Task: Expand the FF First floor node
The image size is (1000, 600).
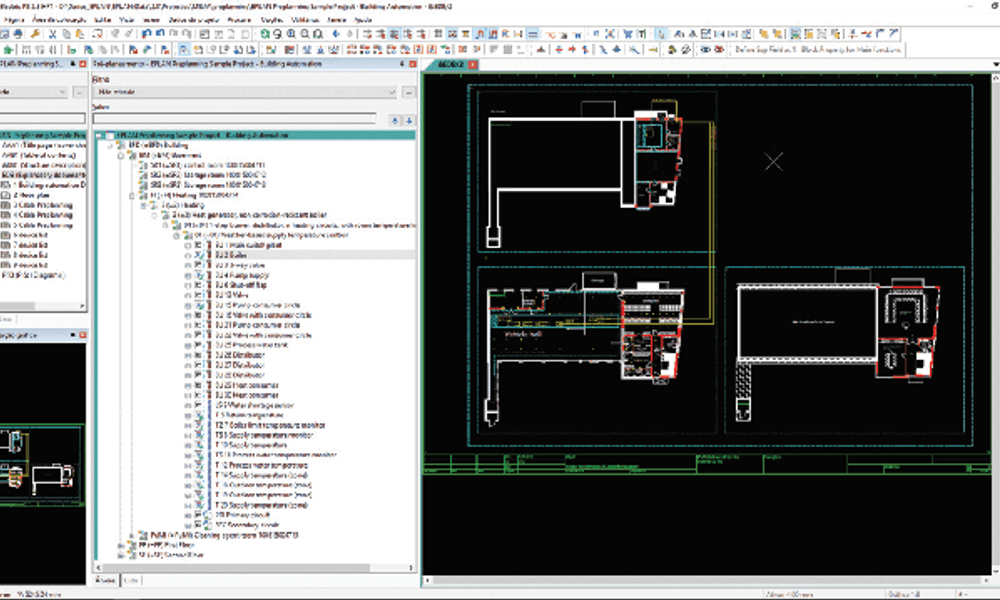Action: (x=121, y=546)
